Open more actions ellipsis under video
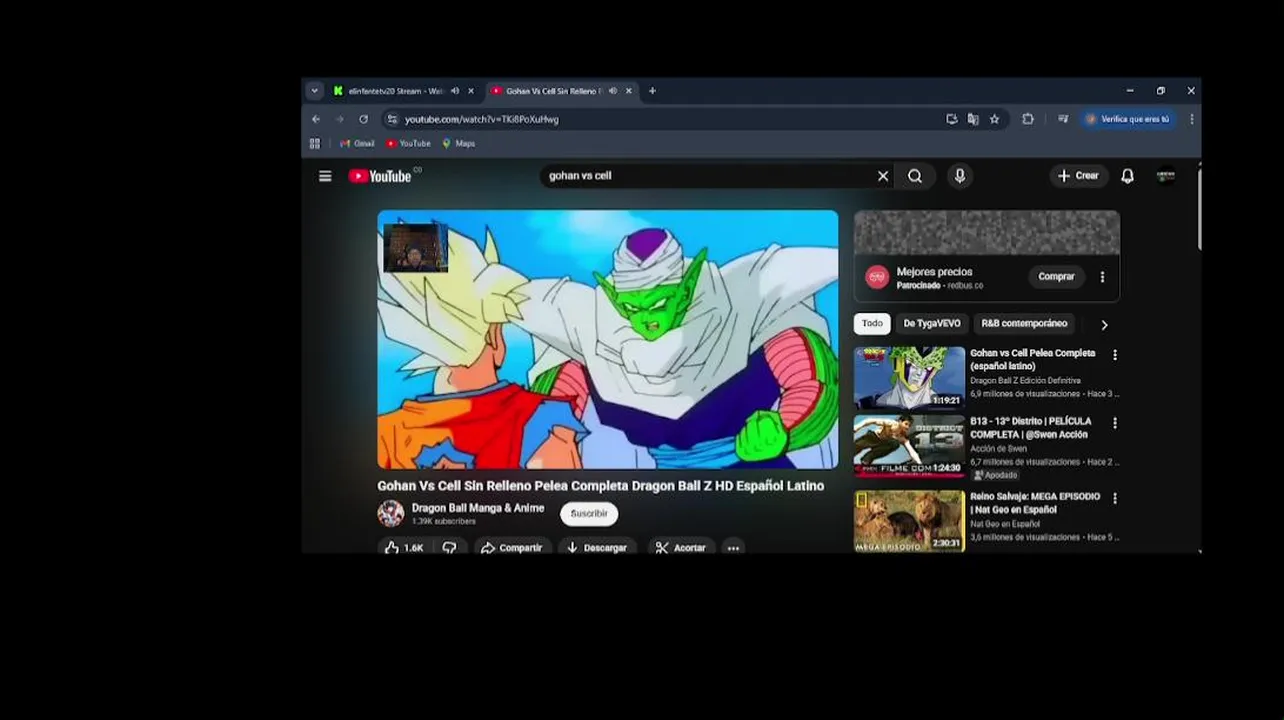This screenshot has width=1284, height=720. tap(733, 548)
